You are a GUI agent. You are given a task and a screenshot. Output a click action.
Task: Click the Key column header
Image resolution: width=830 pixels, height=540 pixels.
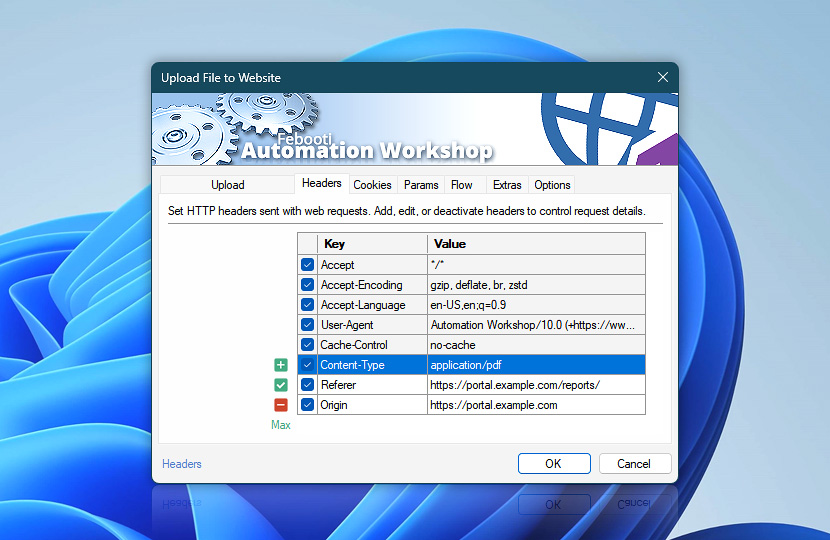point(372,244)
